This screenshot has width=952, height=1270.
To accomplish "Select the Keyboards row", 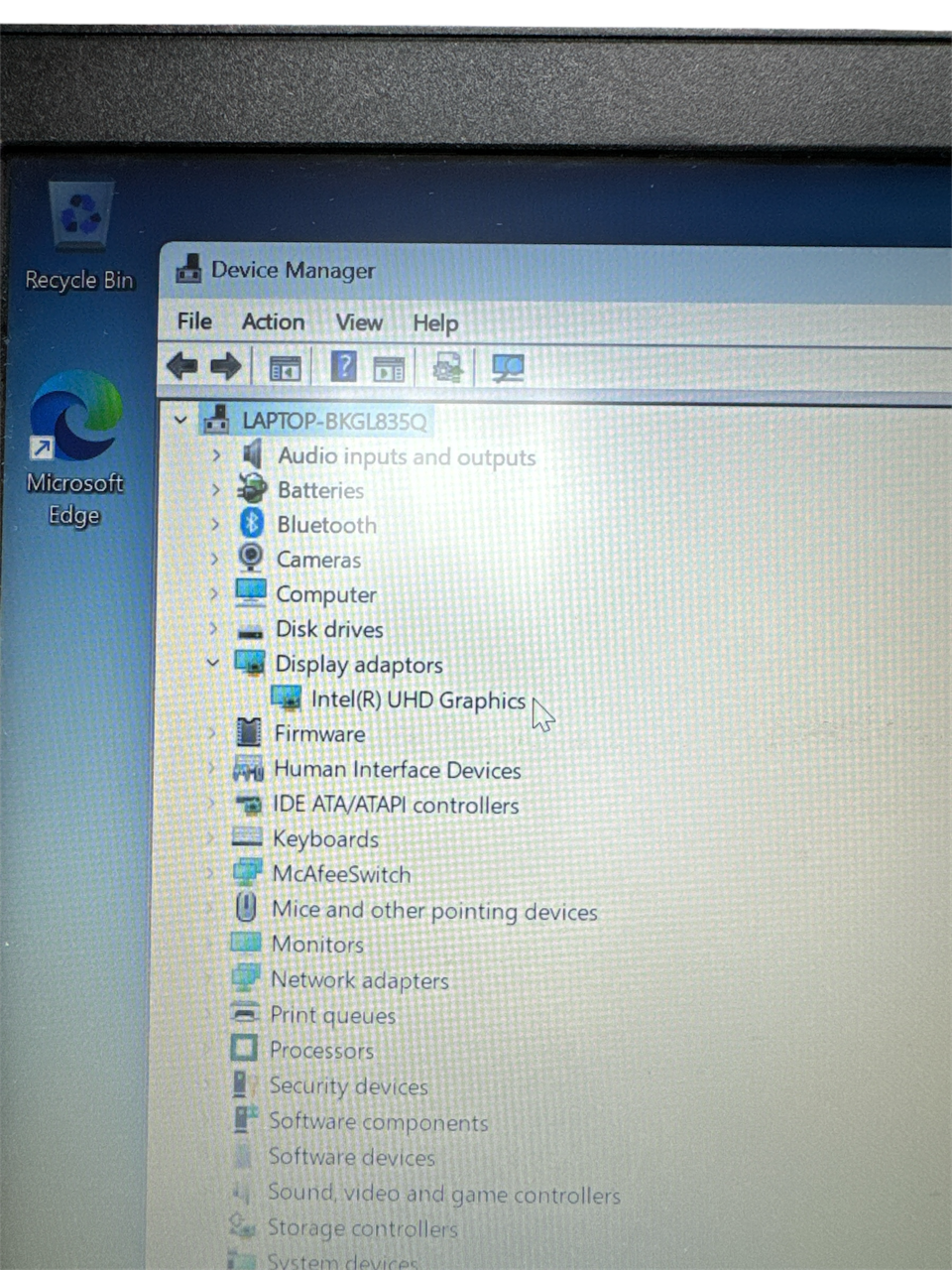I will point(325,839).
